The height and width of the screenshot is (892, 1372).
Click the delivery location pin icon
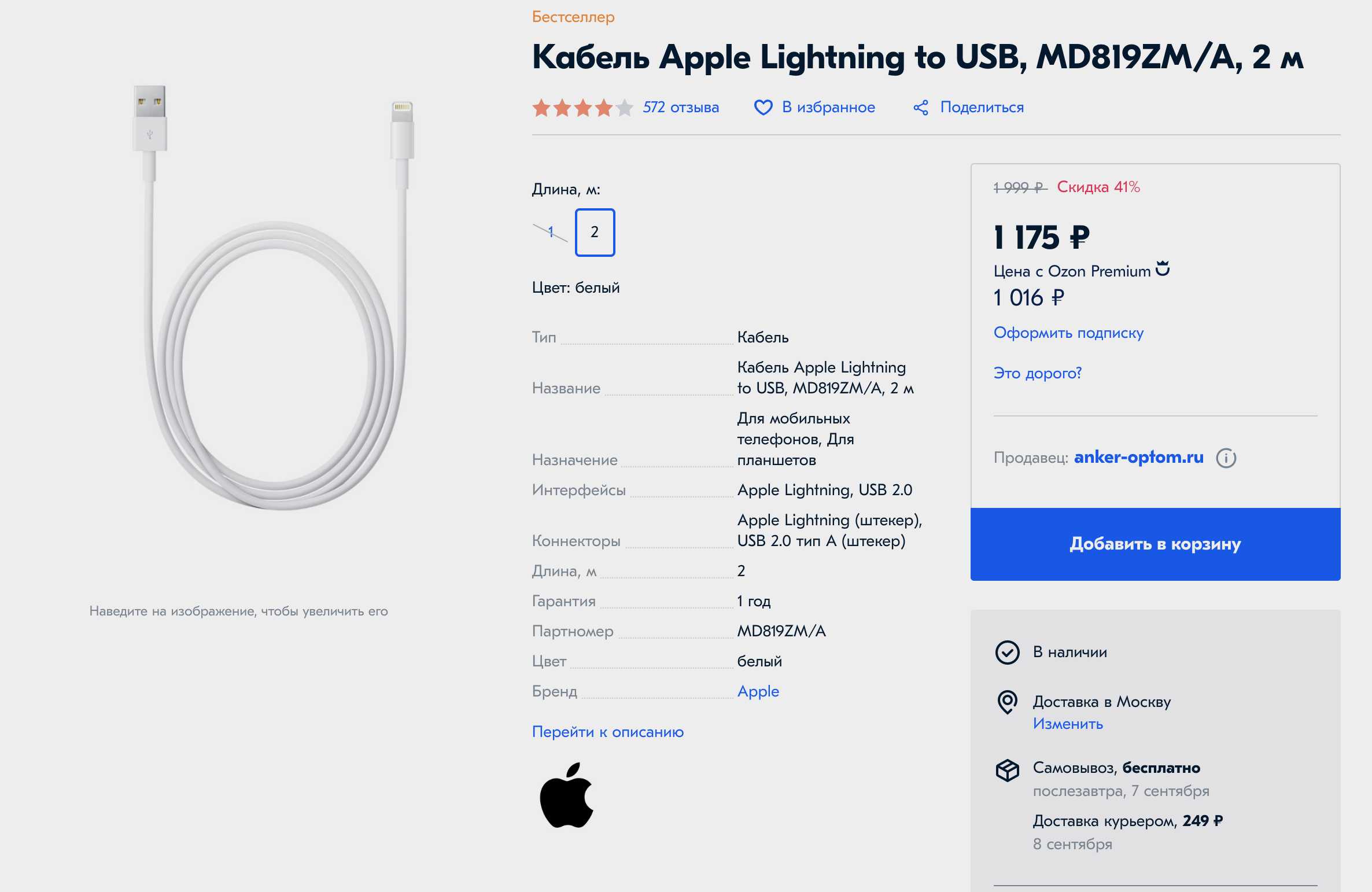[1007, 702]
